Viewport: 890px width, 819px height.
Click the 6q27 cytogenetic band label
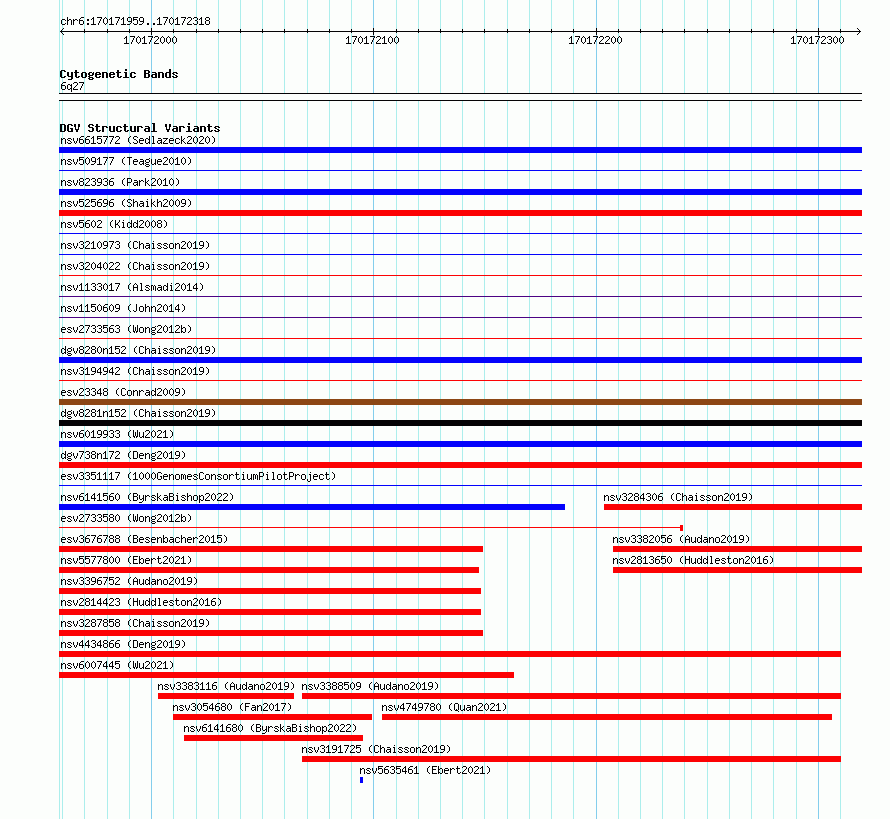(72, 86)
